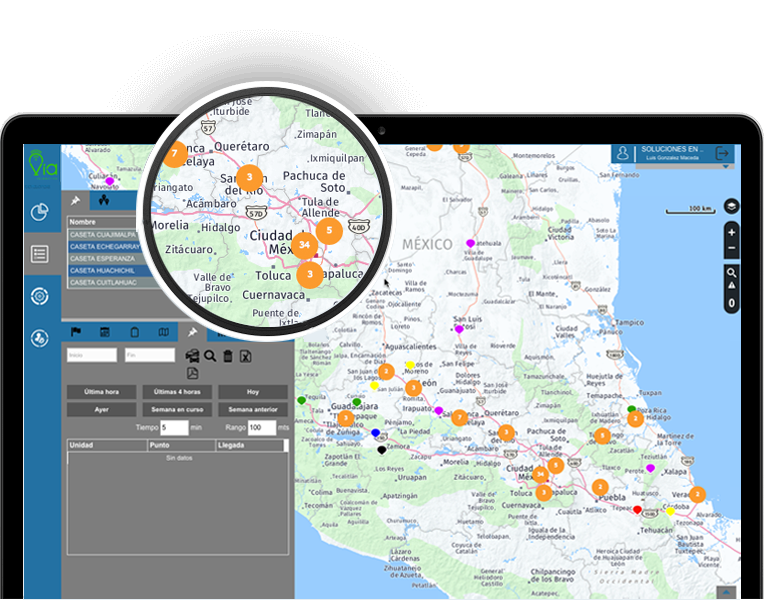
Task: Click the target geofence sidebar icon
Action: [40, 296]
